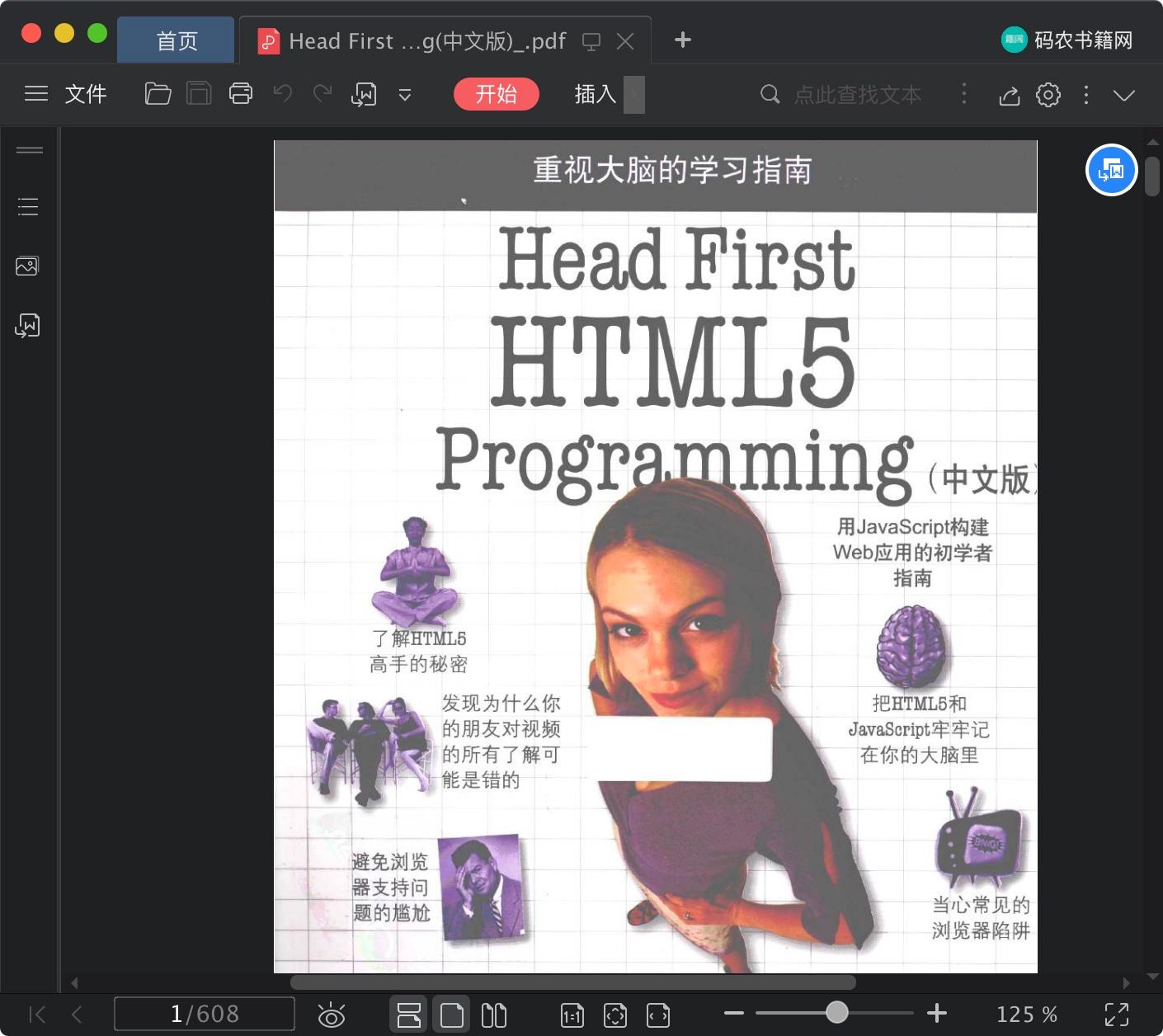The image size is (1163, 1036).
Task: Click scroll left arrow on horizontal scrollbar
Action: [x=74, y=982]
